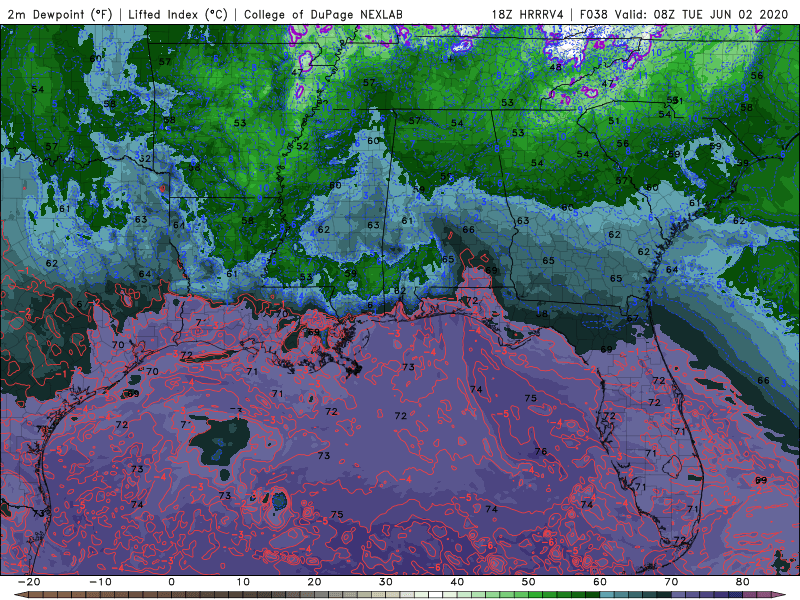800x600 pixels.
Task: Click the '80' color scale label
Action: pos(743,582)
